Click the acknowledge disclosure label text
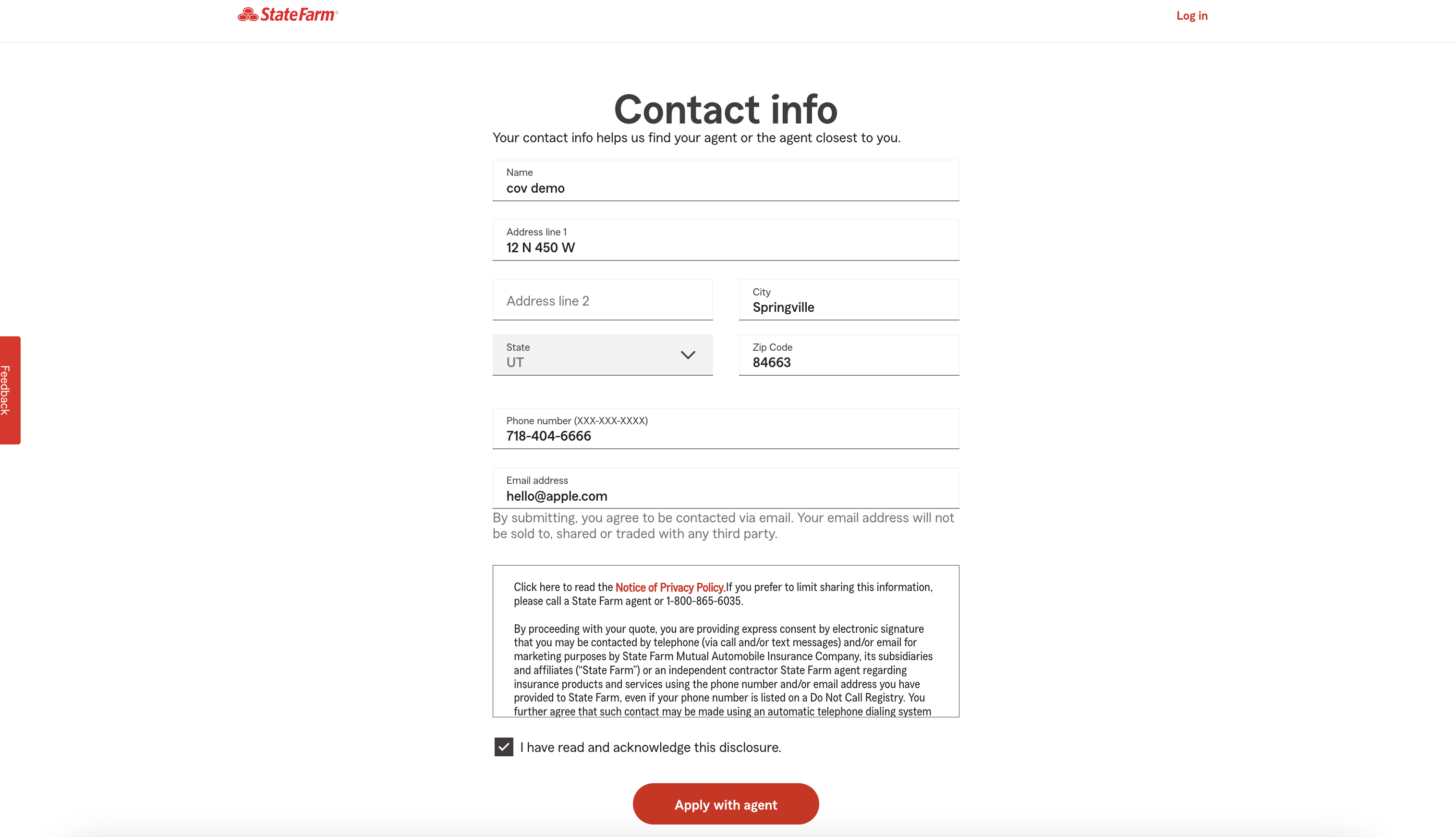 pos(650,747)
